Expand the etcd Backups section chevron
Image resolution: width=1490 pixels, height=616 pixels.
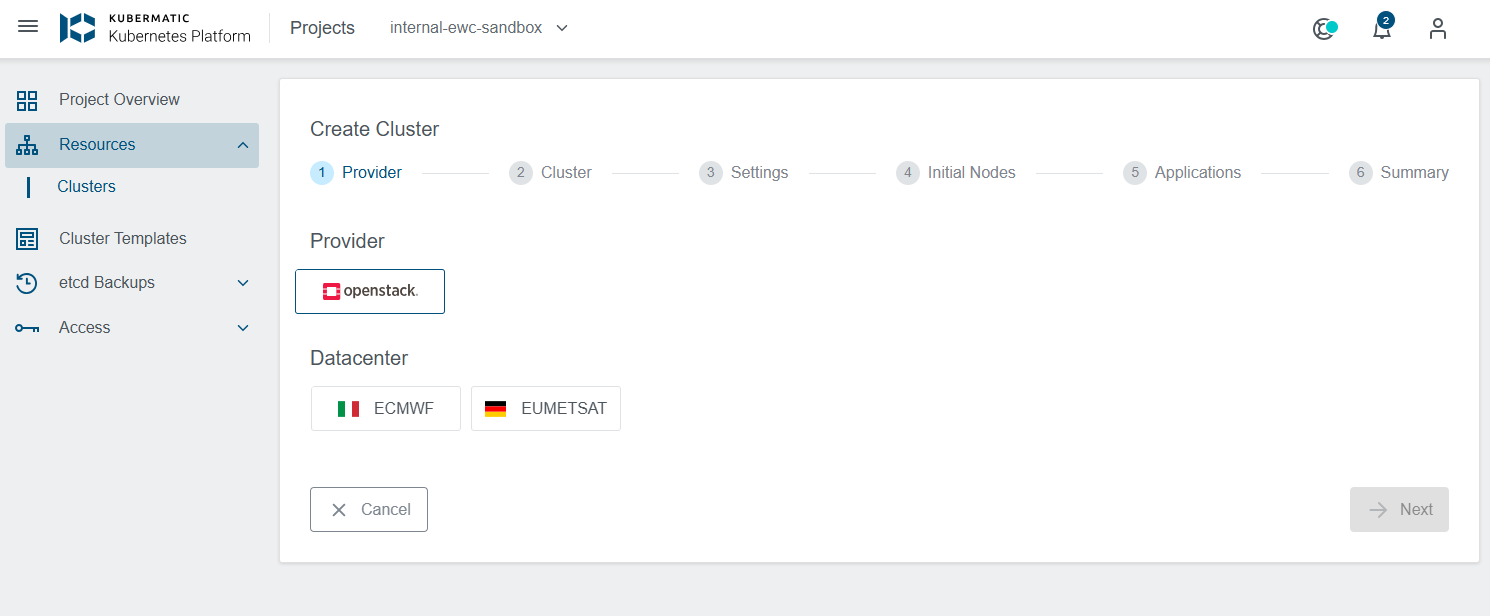[243, 283]
